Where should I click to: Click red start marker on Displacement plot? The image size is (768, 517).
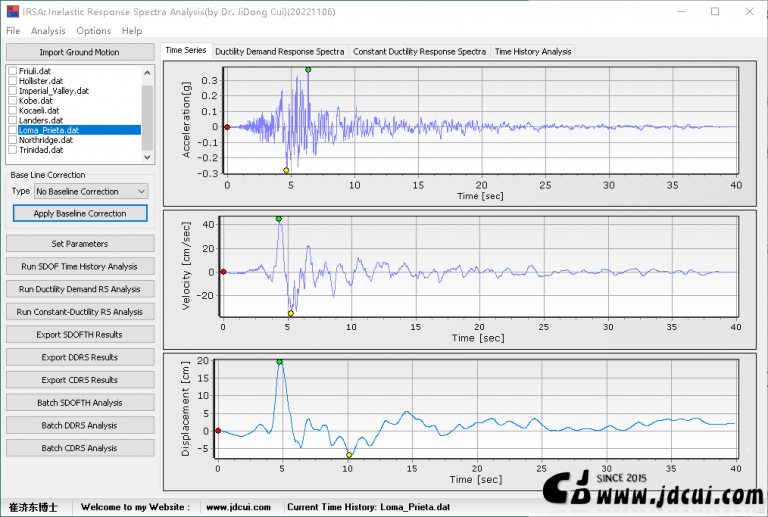218,431
